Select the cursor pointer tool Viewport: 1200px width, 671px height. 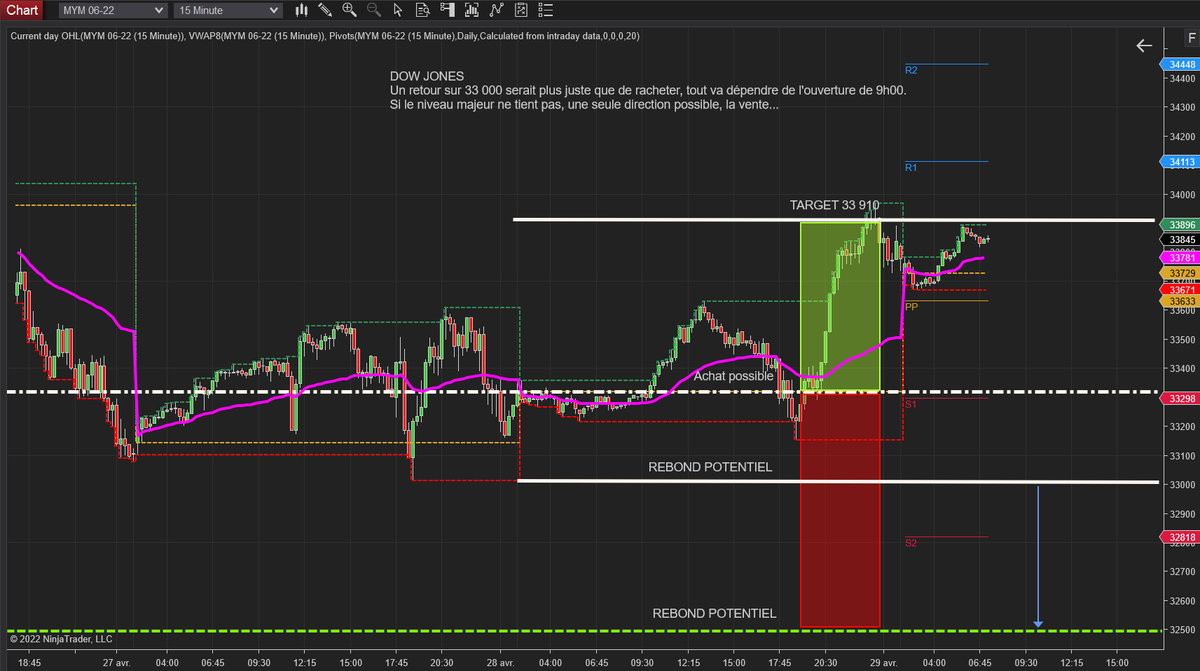[398, 10]
